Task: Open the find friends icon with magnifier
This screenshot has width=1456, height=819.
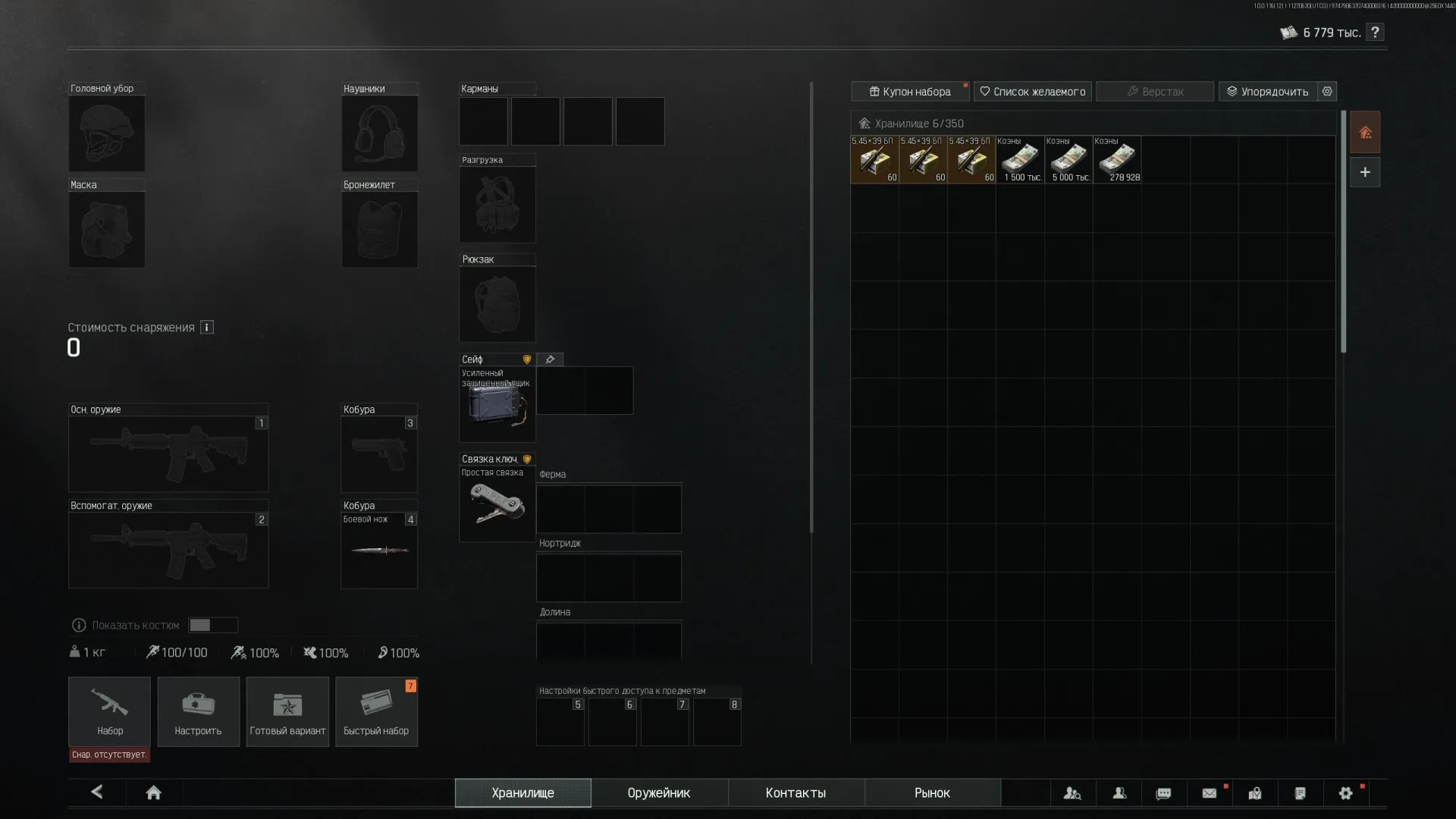Action: pos(1072,793)
